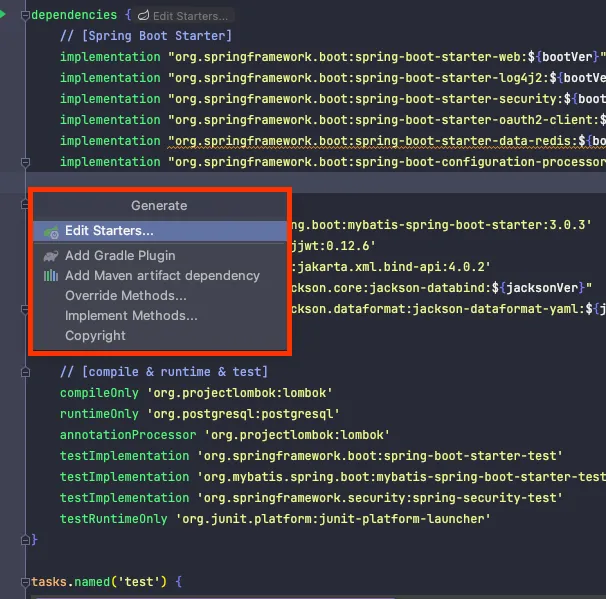
Task: Select Implement Methods... entry
Action: (160, 316)
